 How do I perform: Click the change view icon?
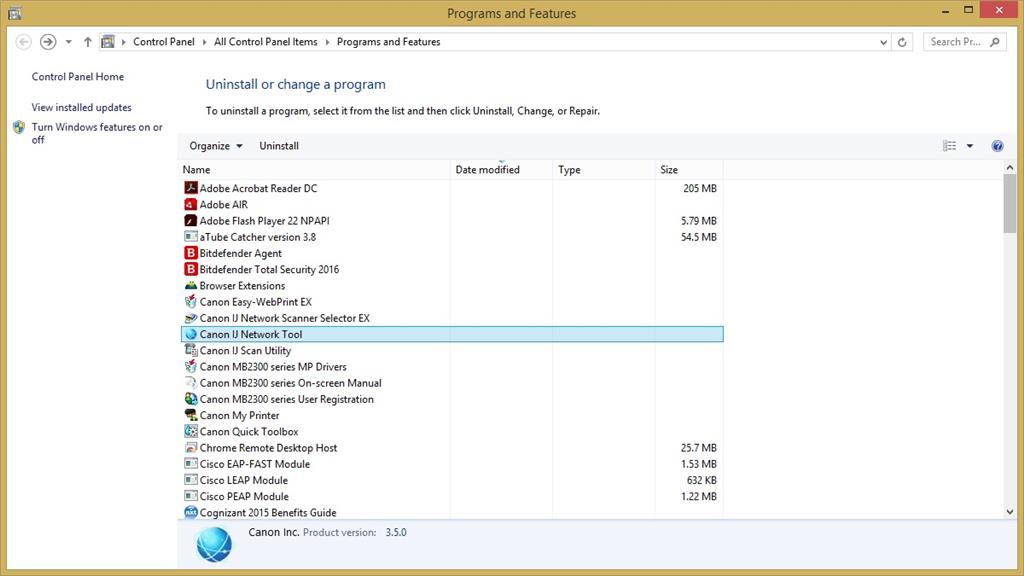(x=950, y=146)
